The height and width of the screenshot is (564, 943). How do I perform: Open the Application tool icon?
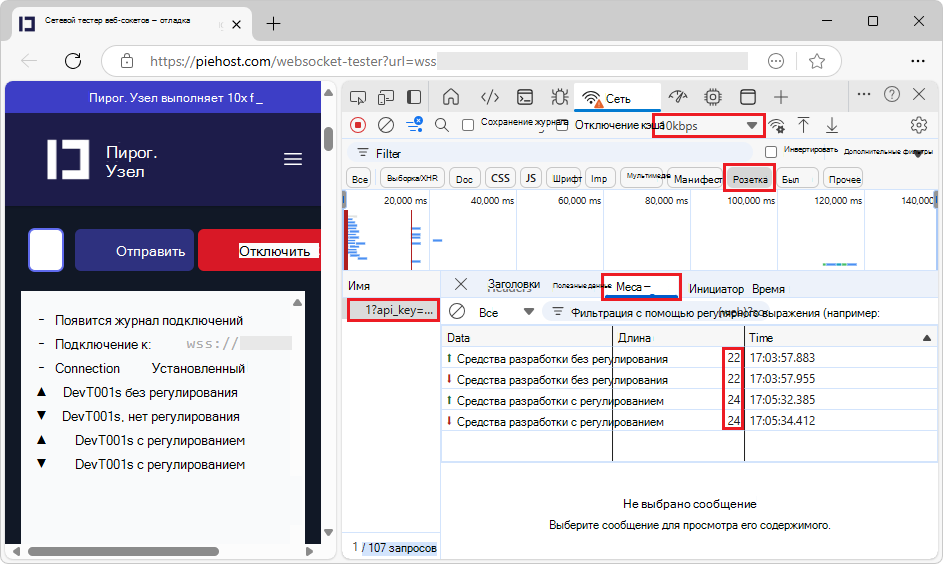(748, 97)
